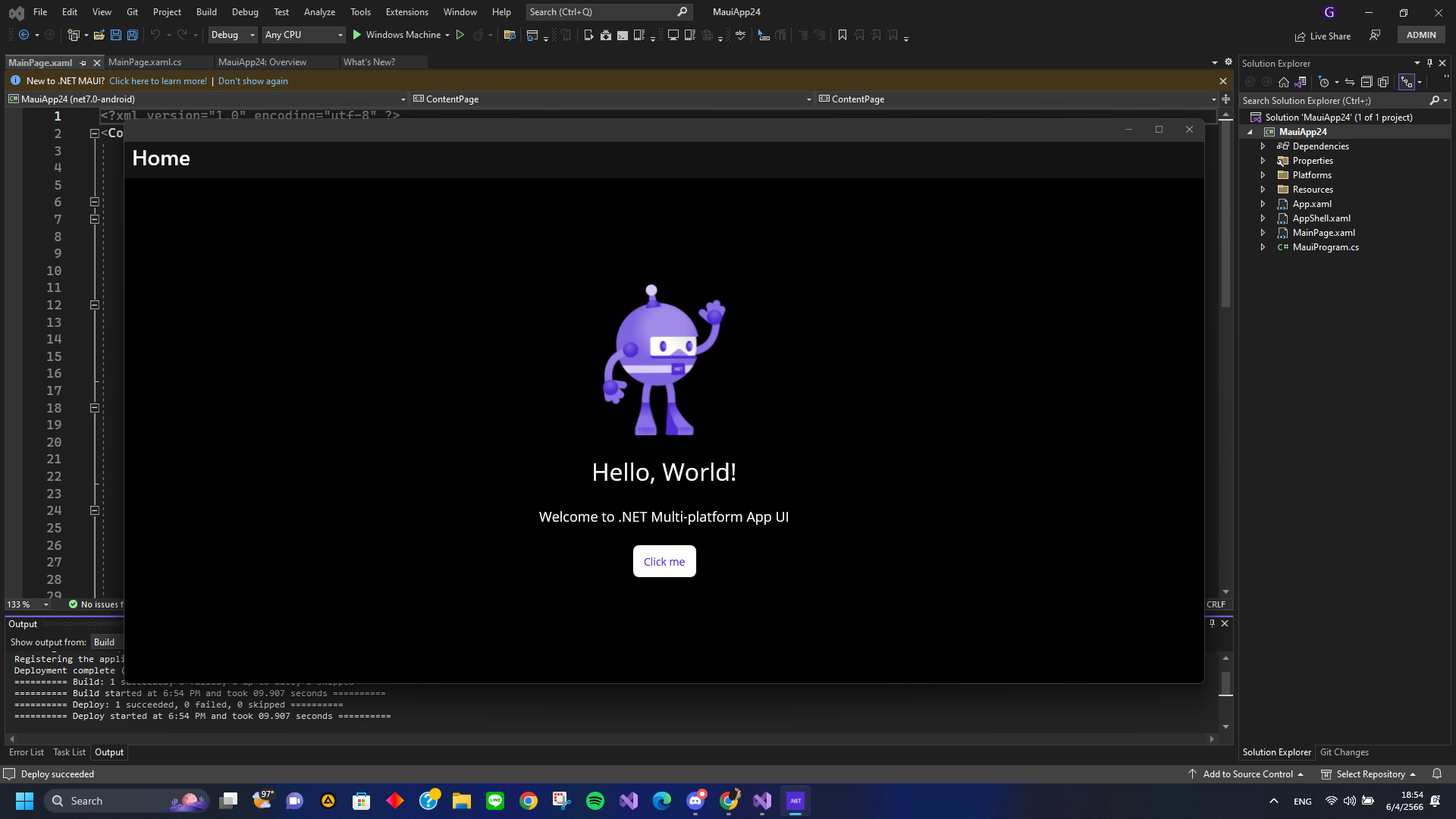Open the New Project dialog icon
The height and width of the screenshot is (819, 1456).
pos(73,35)
